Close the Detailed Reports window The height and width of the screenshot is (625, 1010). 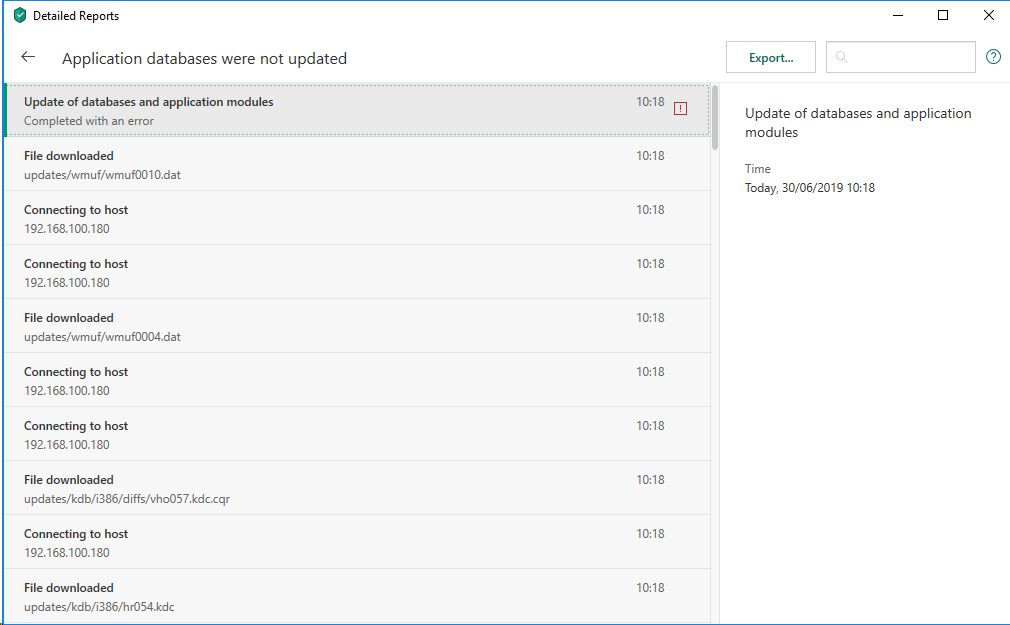tap(988, 15)
